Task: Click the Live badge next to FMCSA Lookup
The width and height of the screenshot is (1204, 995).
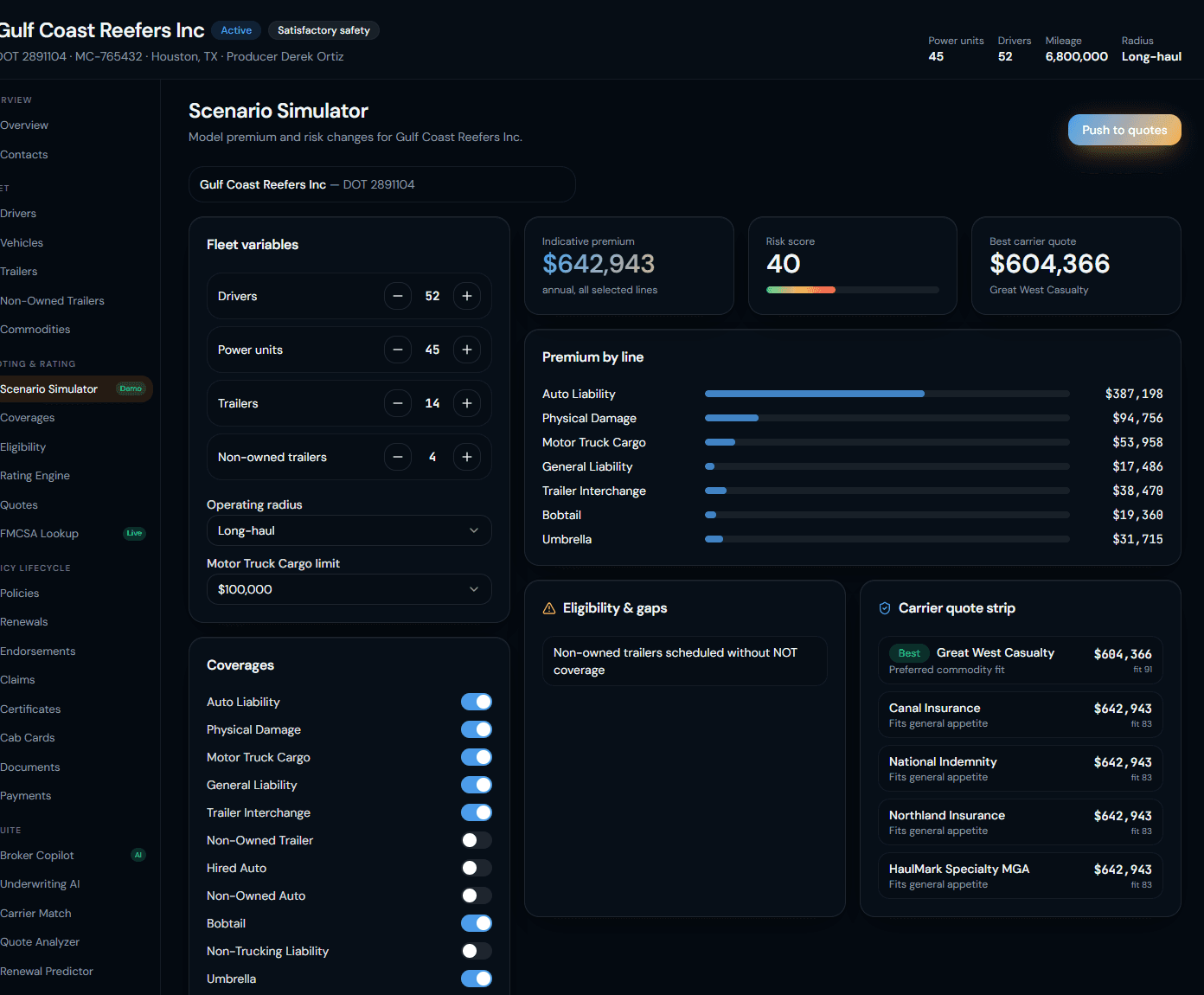Action: click(134, 533)
